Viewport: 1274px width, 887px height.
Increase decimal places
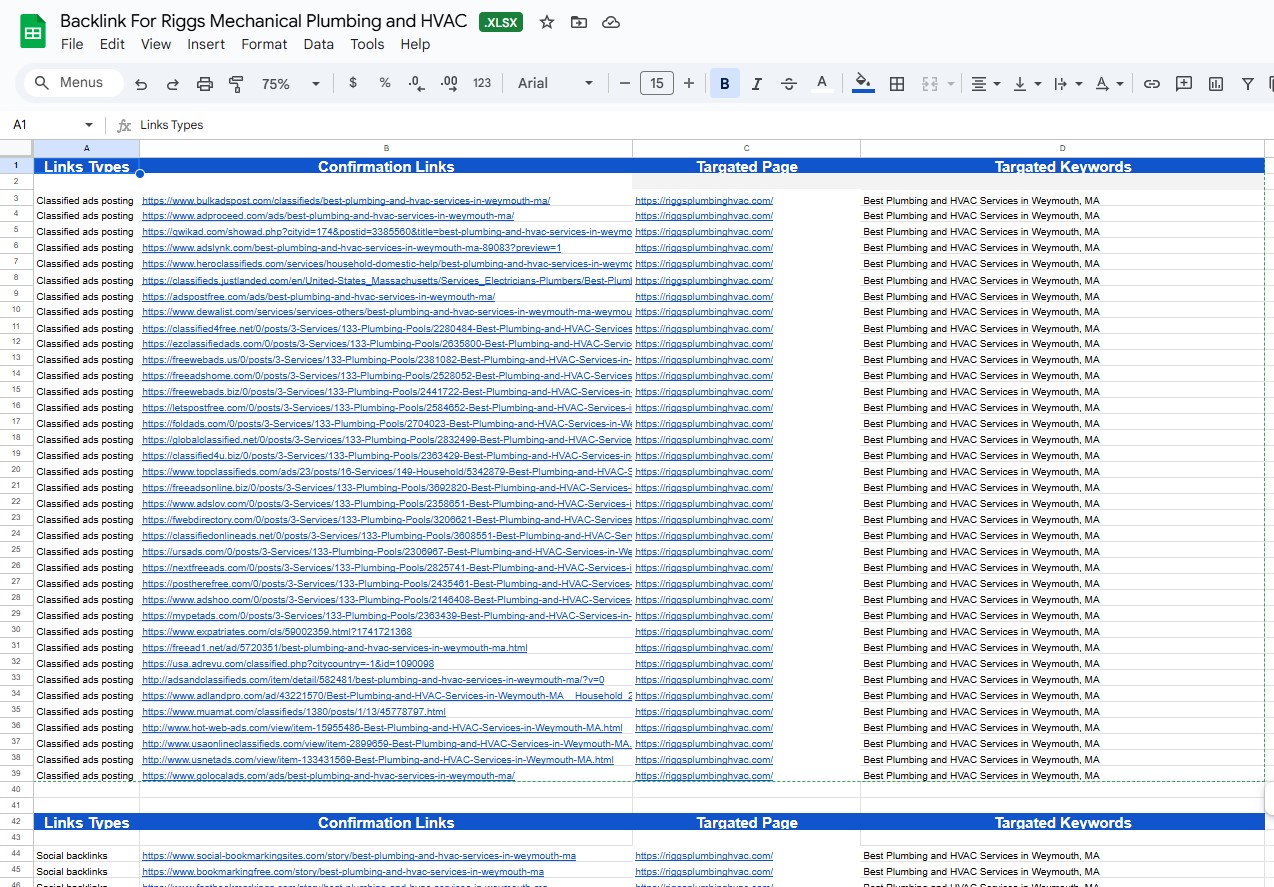tap(449, 84)
